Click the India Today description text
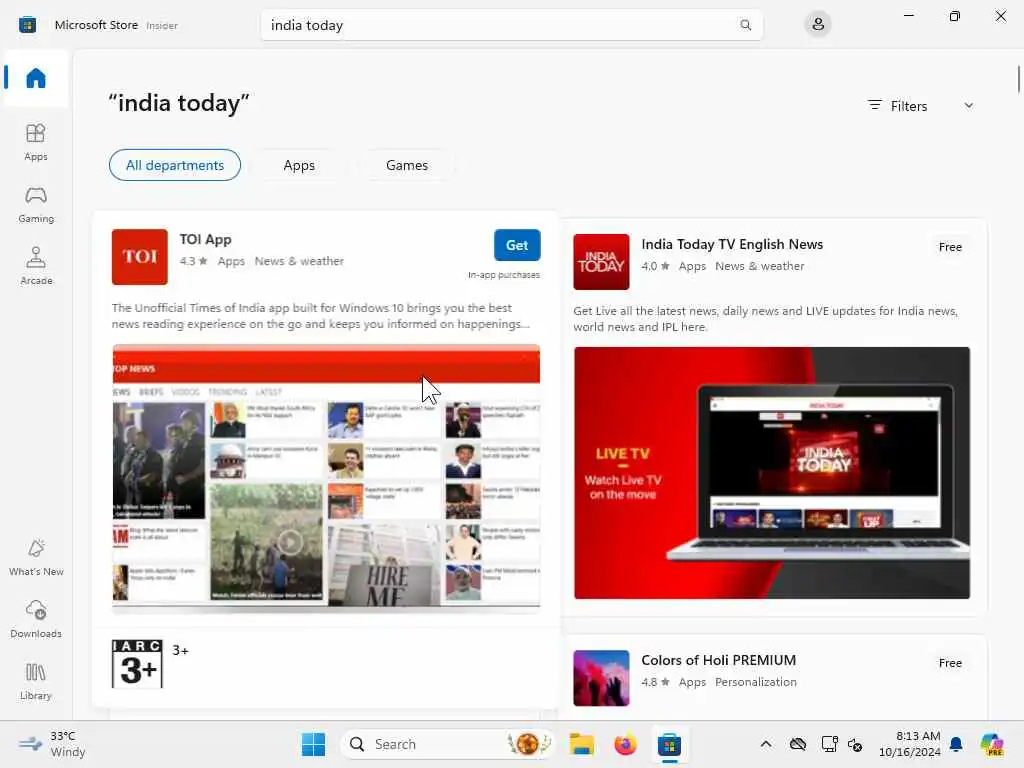1024x768 pixels. tap(765, 319)
